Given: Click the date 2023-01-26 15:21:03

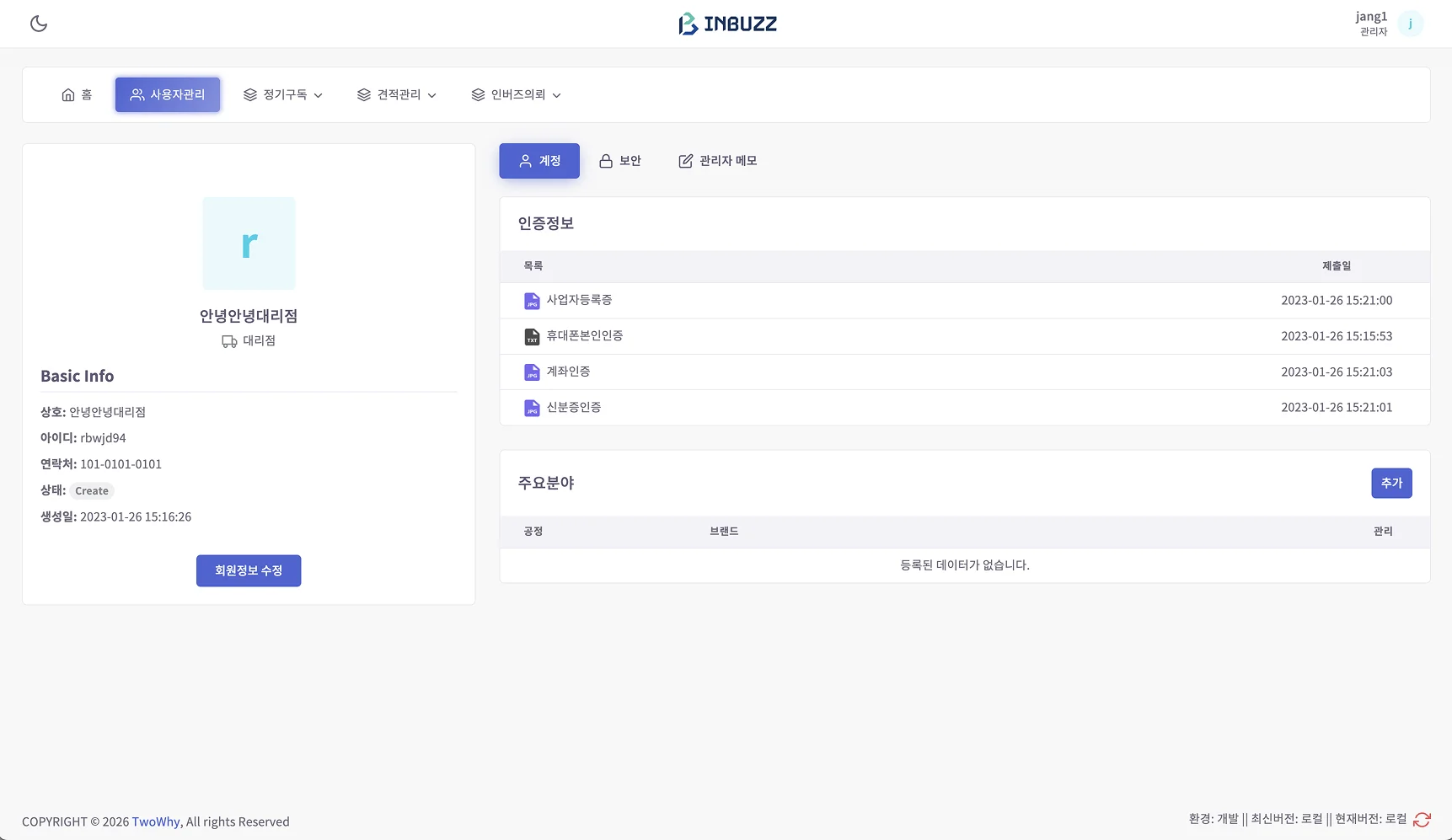Looking at the screenshot, I should (1337, 372).
